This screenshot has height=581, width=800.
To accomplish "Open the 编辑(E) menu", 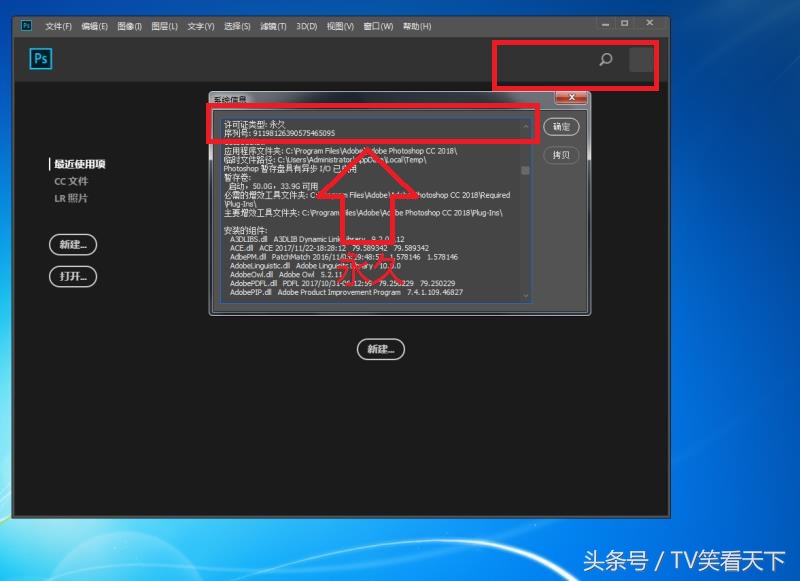I will click(x=93, y=26).
